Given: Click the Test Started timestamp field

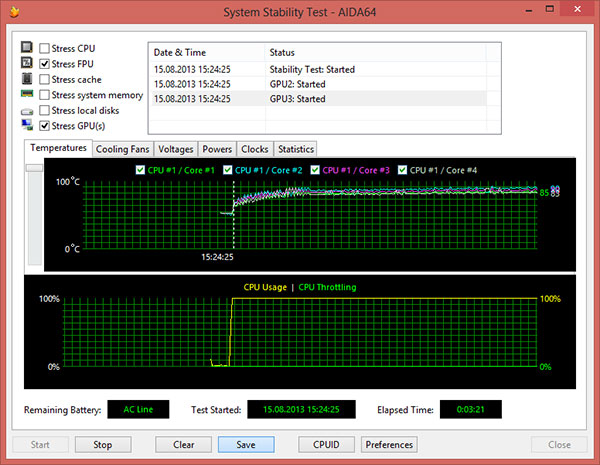Looking at the screenshot, I should [301, 410].
